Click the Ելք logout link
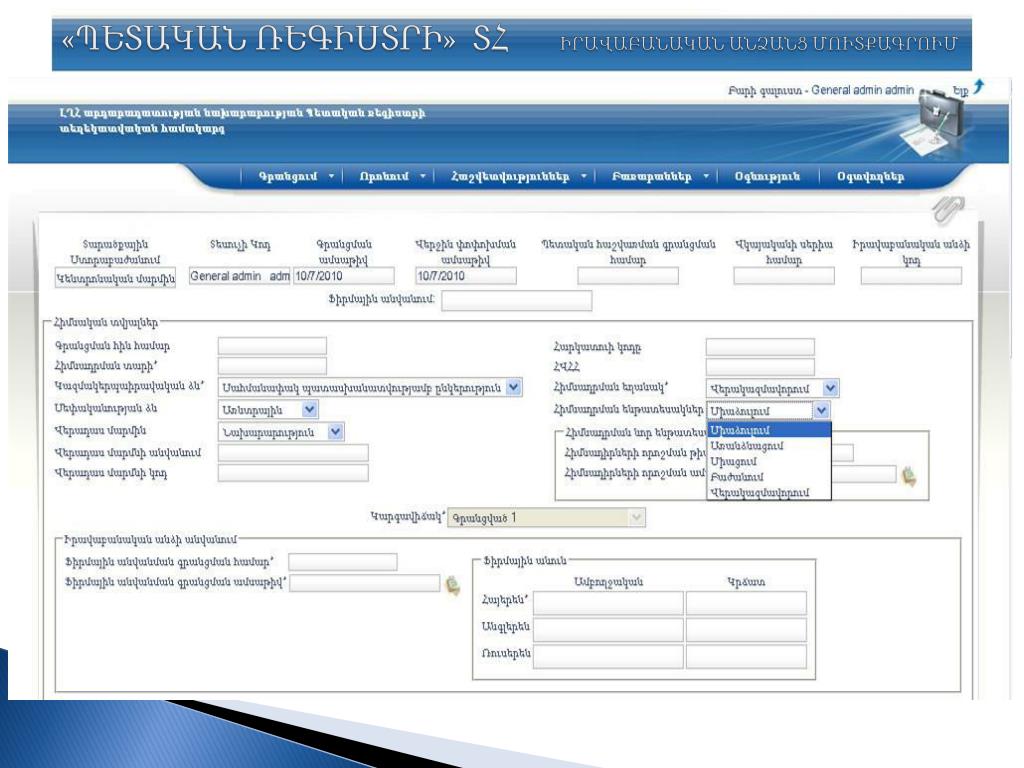Screen dimensions: 1024x768 [960, 91]
